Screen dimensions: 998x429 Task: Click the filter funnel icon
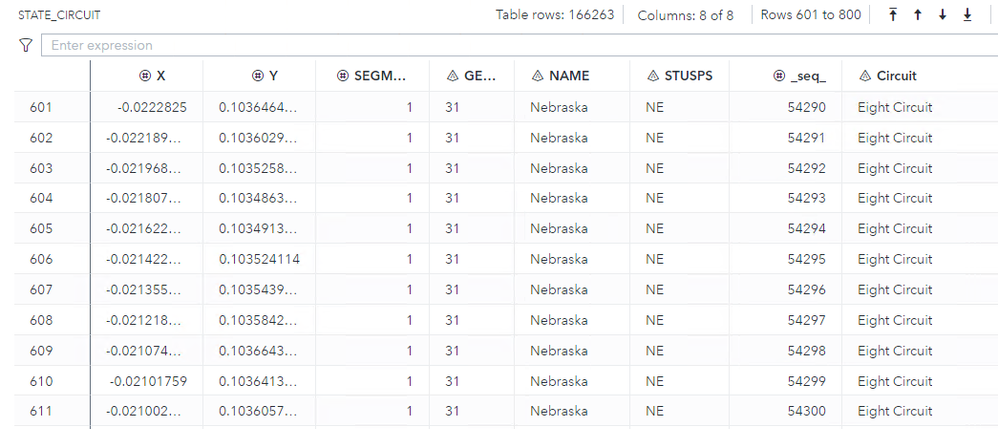[25, 45]
